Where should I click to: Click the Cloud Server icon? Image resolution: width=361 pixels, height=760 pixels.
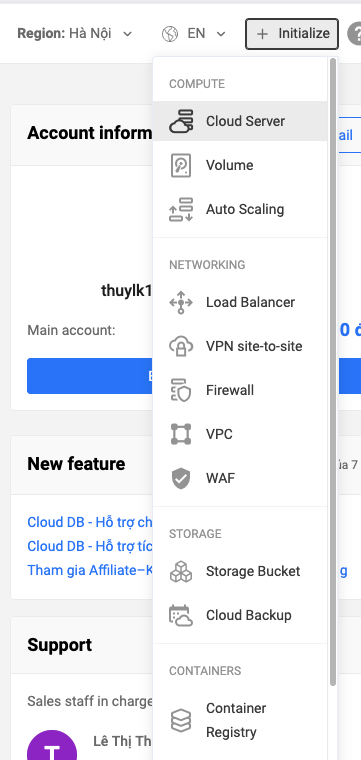tap(181, 121)
